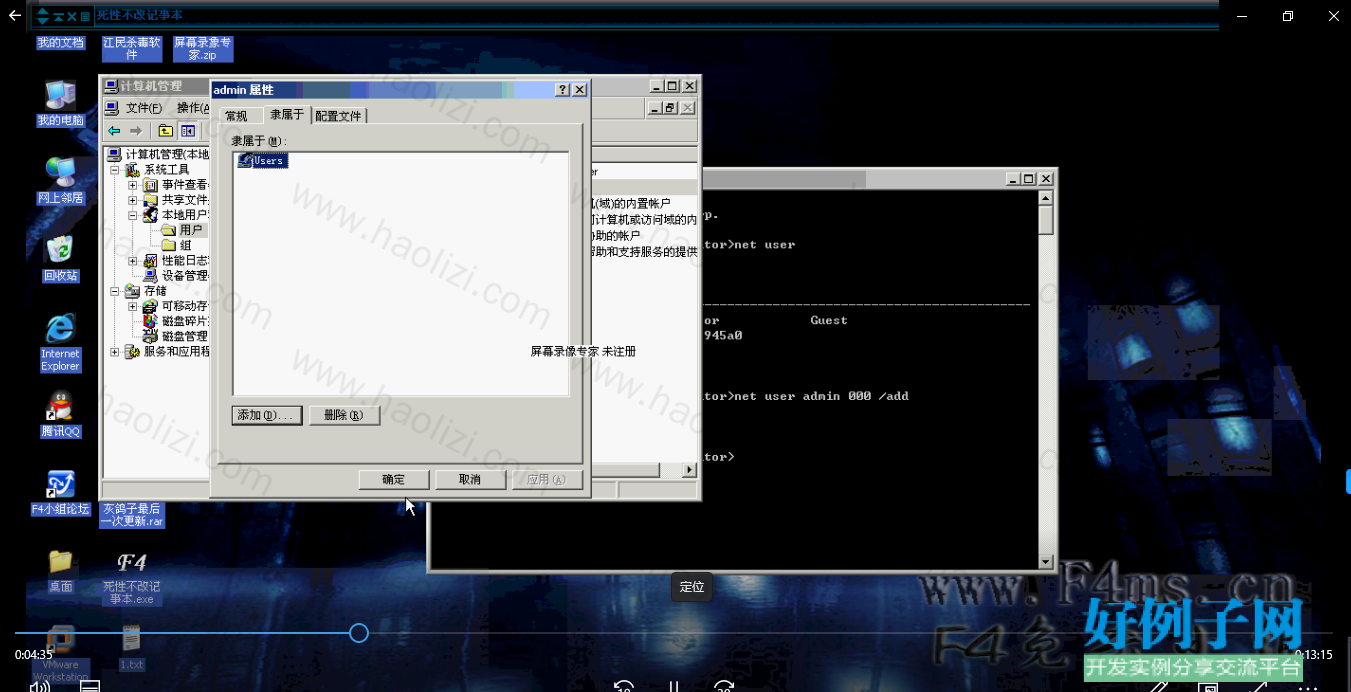Click the 'net user admin 000 /add' line

tap(821, 396)
